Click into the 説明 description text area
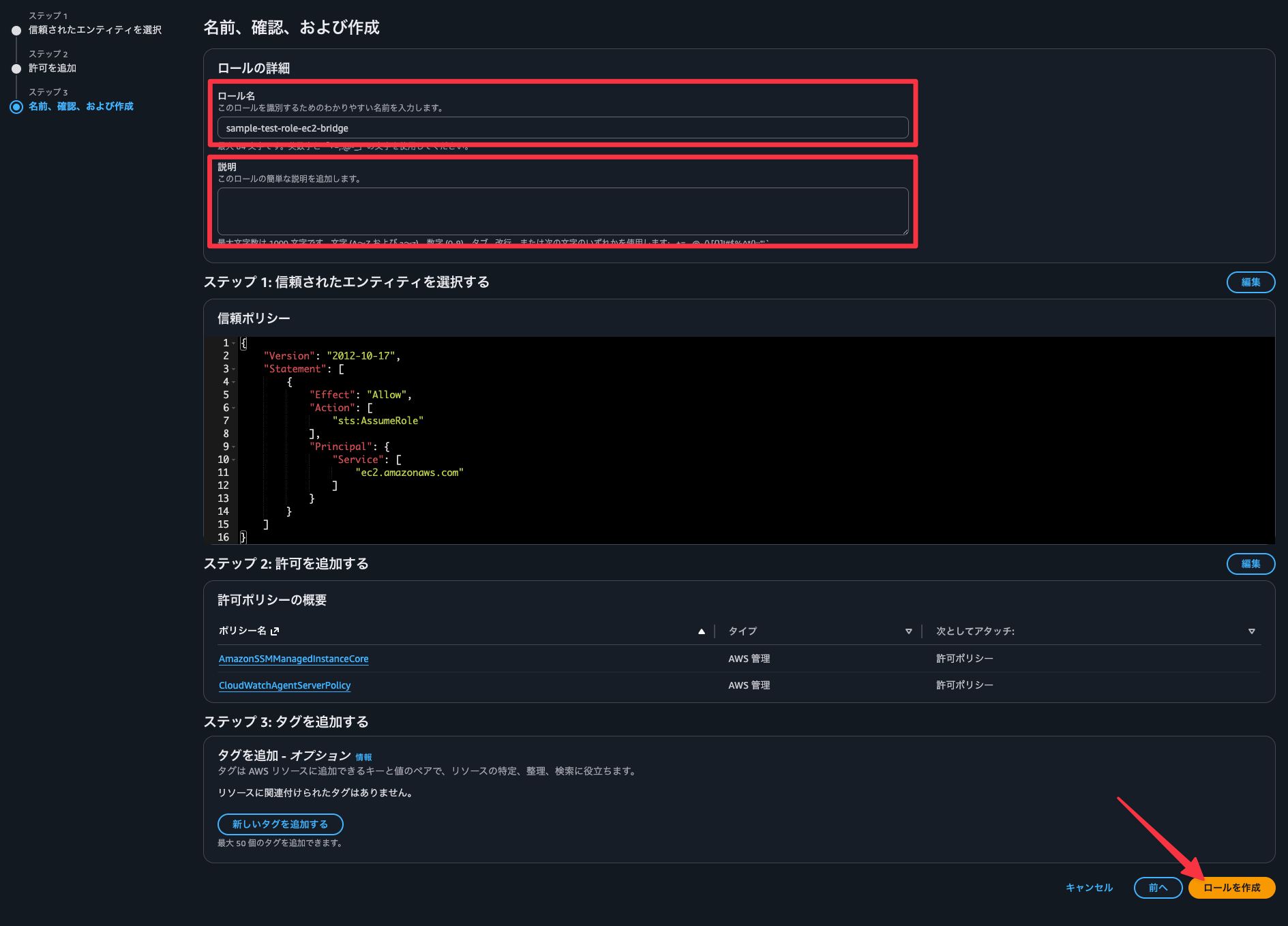The width and height of the screenshot is (1288, 926). tap(563, 211)
